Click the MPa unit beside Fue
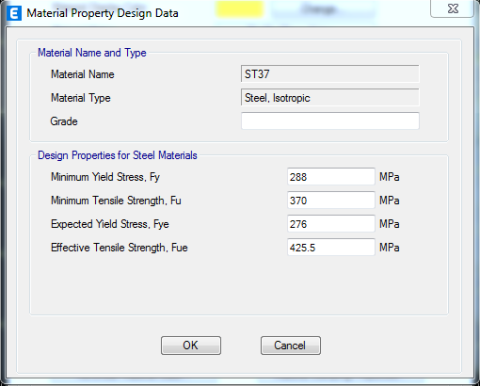This screenshot has height=386, width=480. coord(389,247)
